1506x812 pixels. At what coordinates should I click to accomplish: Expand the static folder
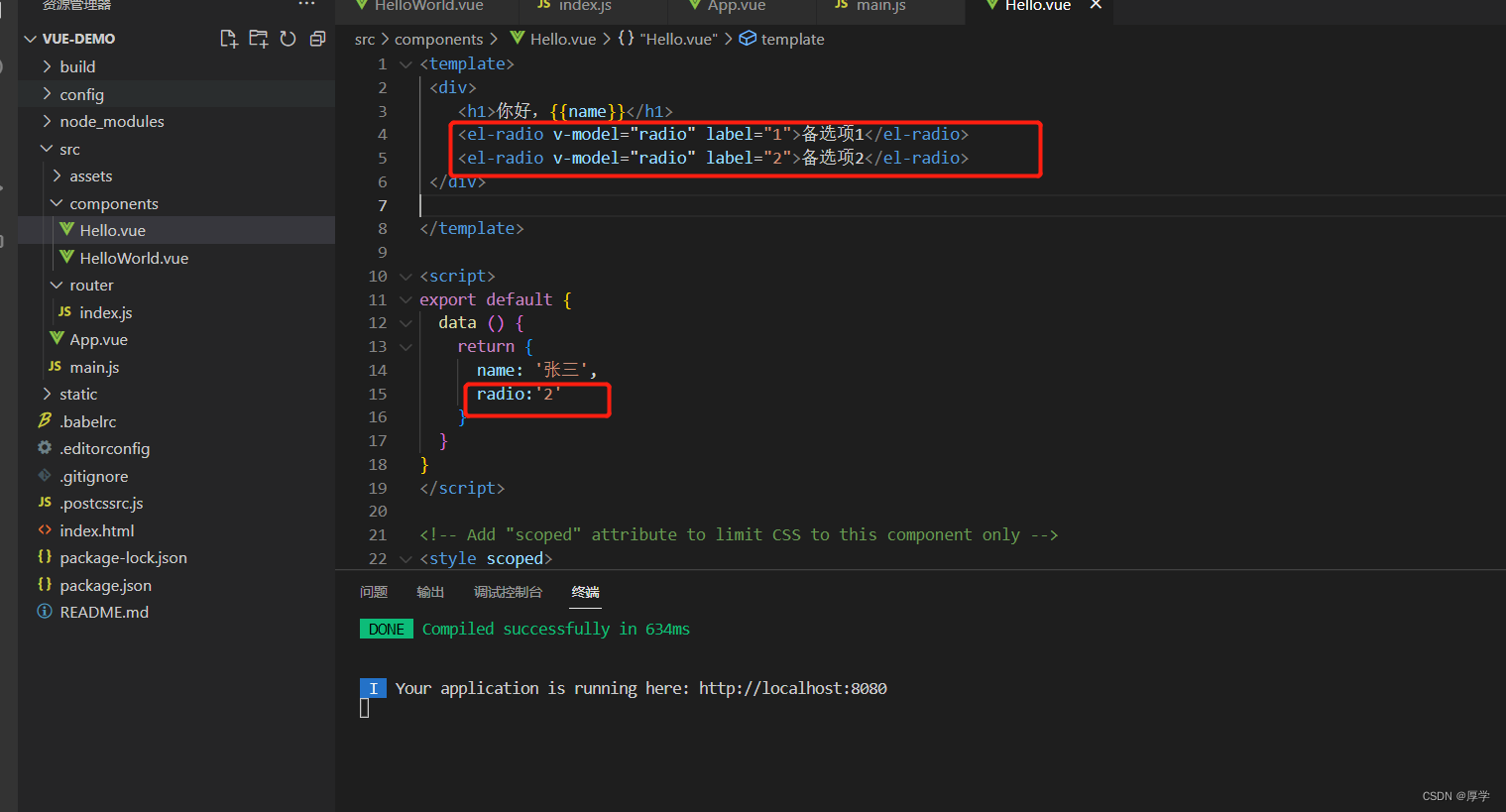pos(47,394)
